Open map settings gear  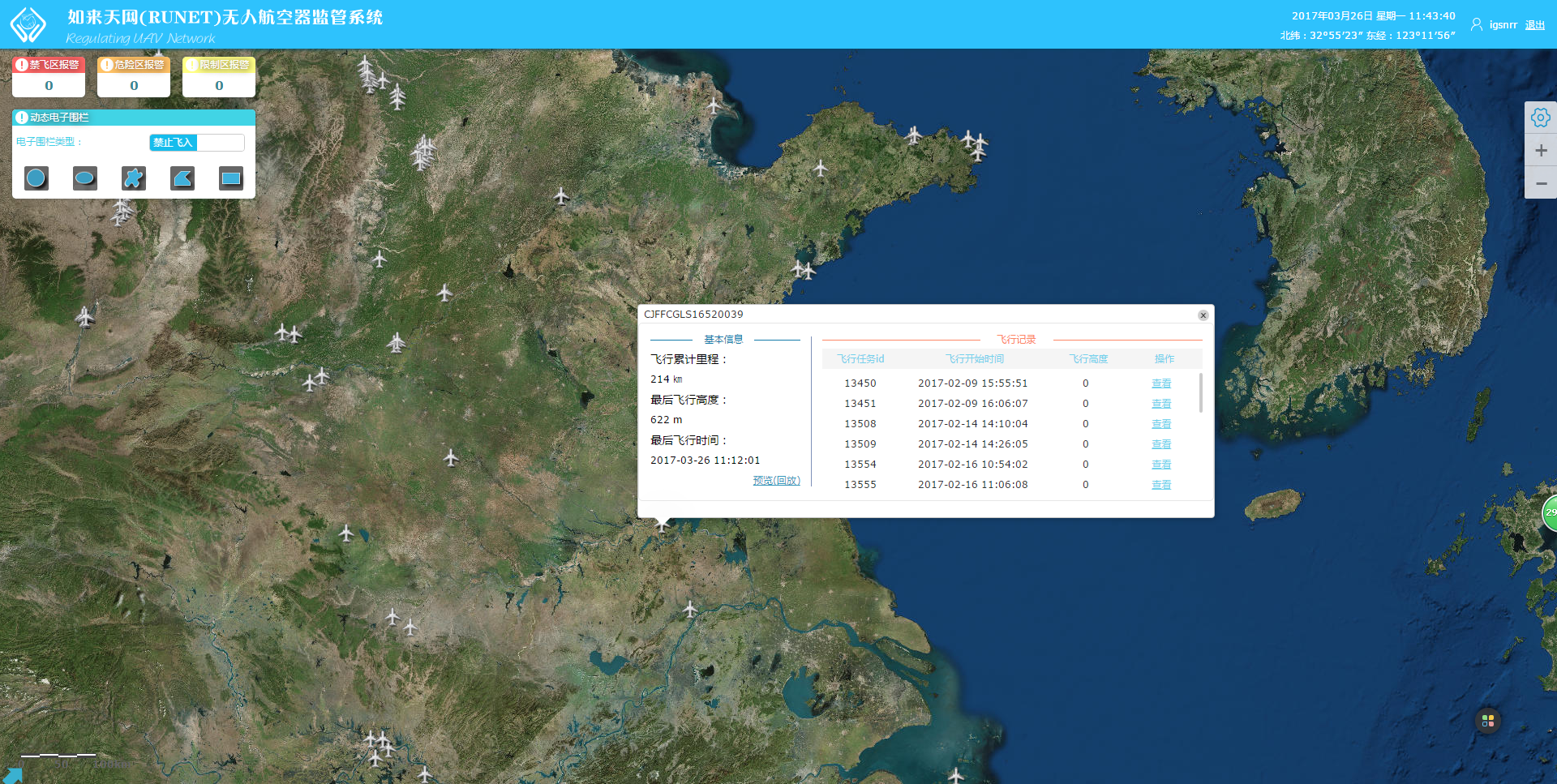point(1541,118)
